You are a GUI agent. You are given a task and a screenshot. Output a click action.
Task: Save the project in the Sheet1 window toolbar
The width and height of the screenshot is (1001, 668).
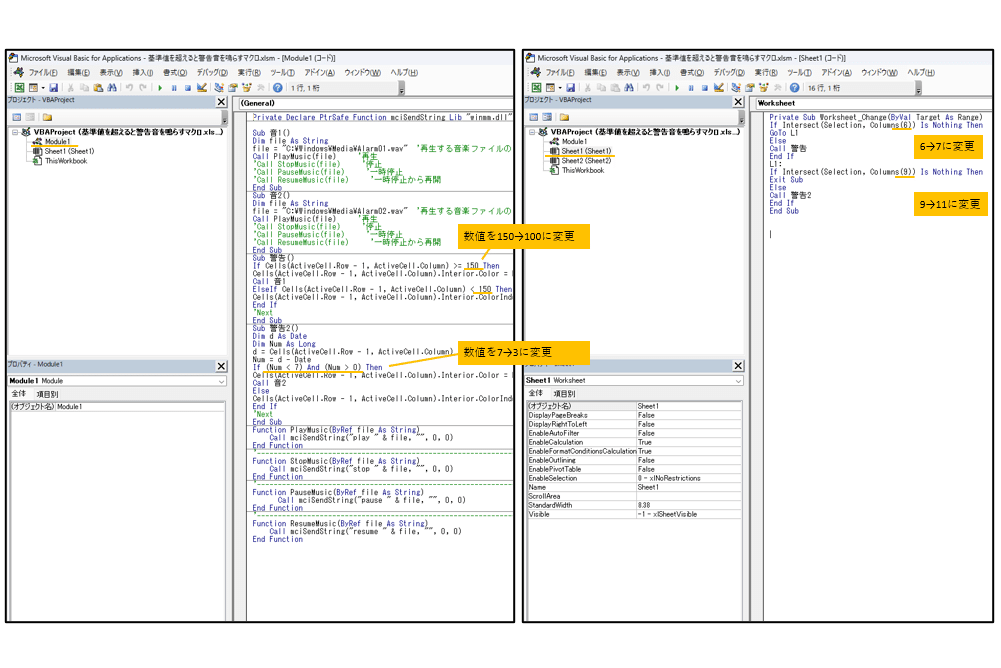point(570,87)
